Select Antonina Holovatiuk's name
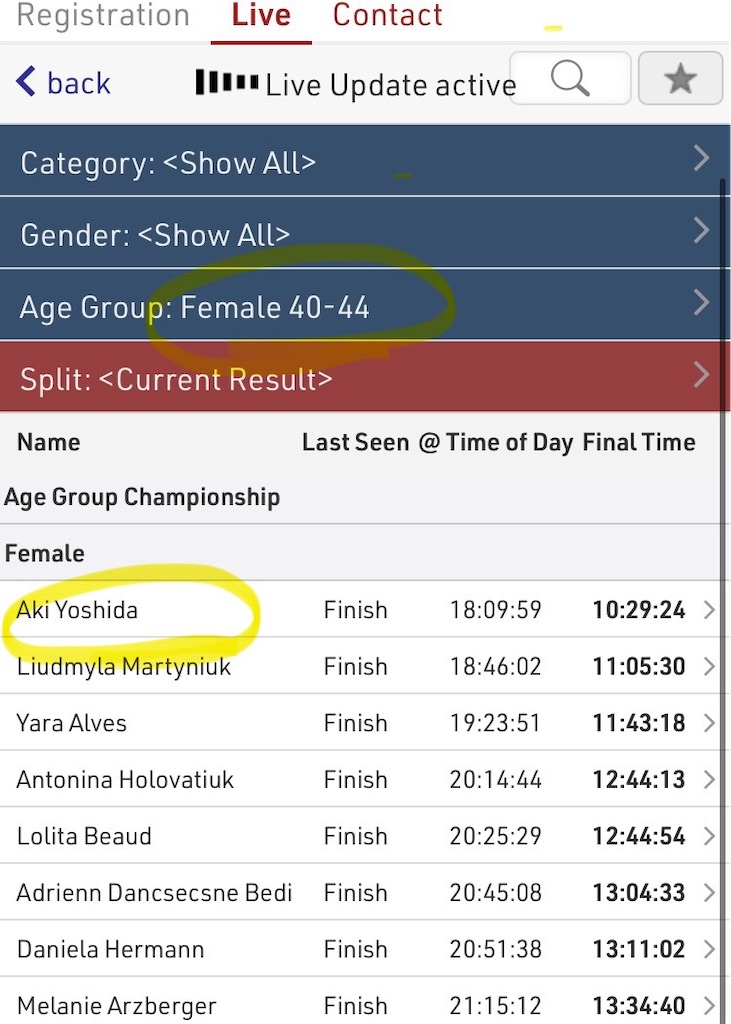Viewport: 731px width, 1024px height. pyautogui.click(x=125, y=780)
